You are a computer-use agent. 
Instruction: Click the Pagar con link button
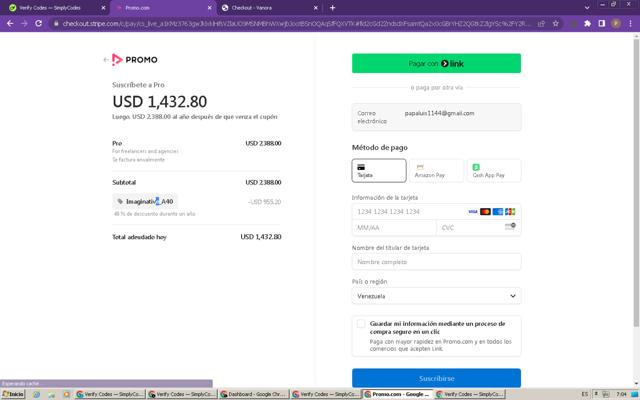(436, 63)
